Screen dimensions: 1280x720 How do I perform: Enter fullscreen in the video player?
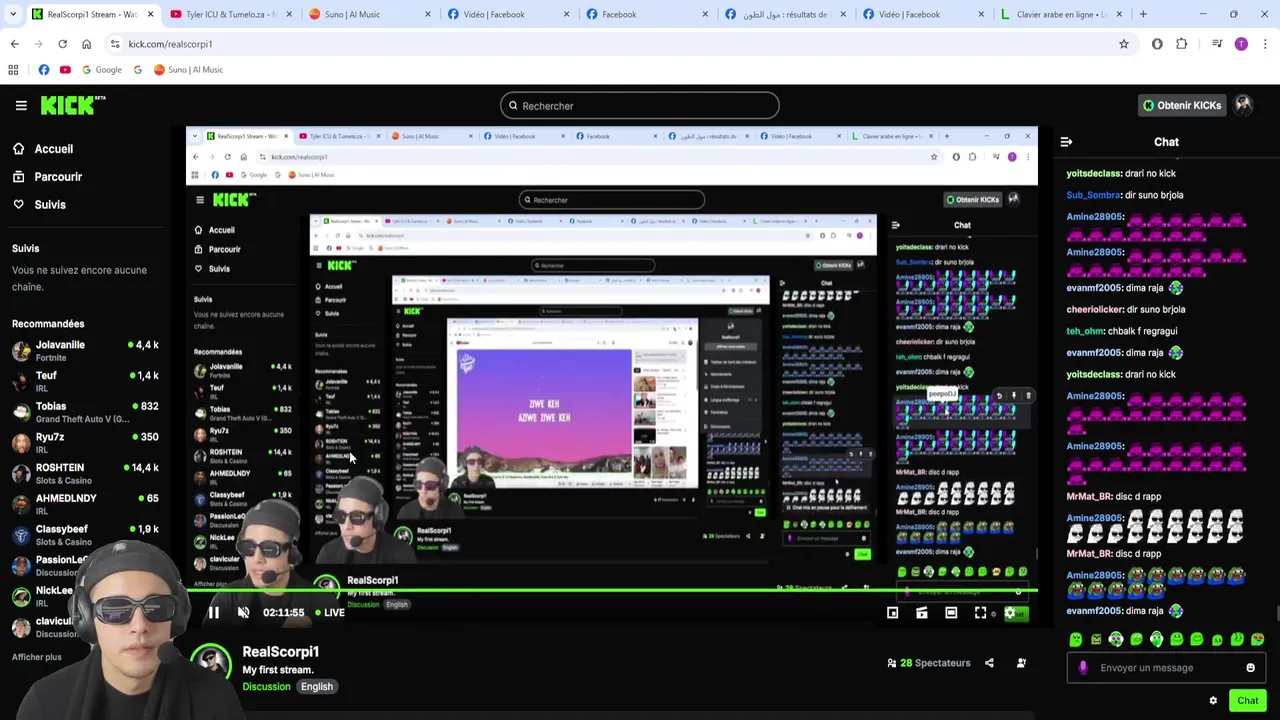point(980,613)
